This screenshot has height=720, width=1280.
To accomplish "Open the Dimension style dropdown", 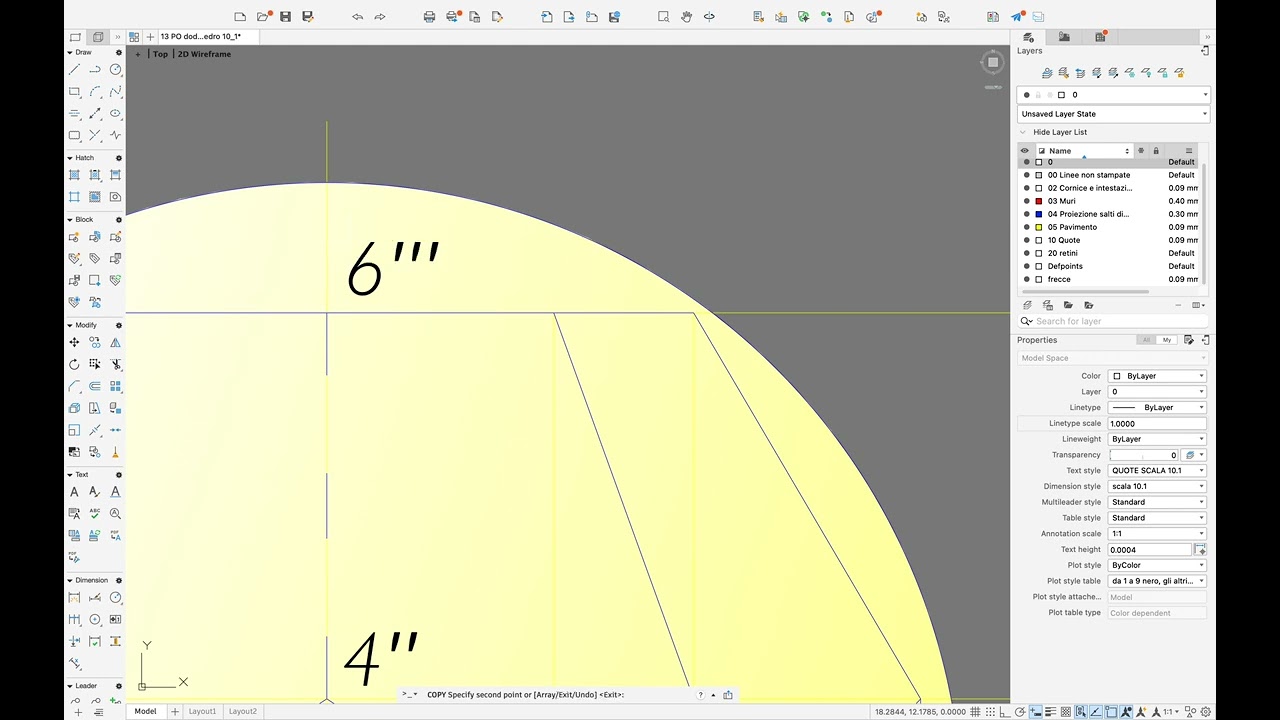I will (1157, 487).
